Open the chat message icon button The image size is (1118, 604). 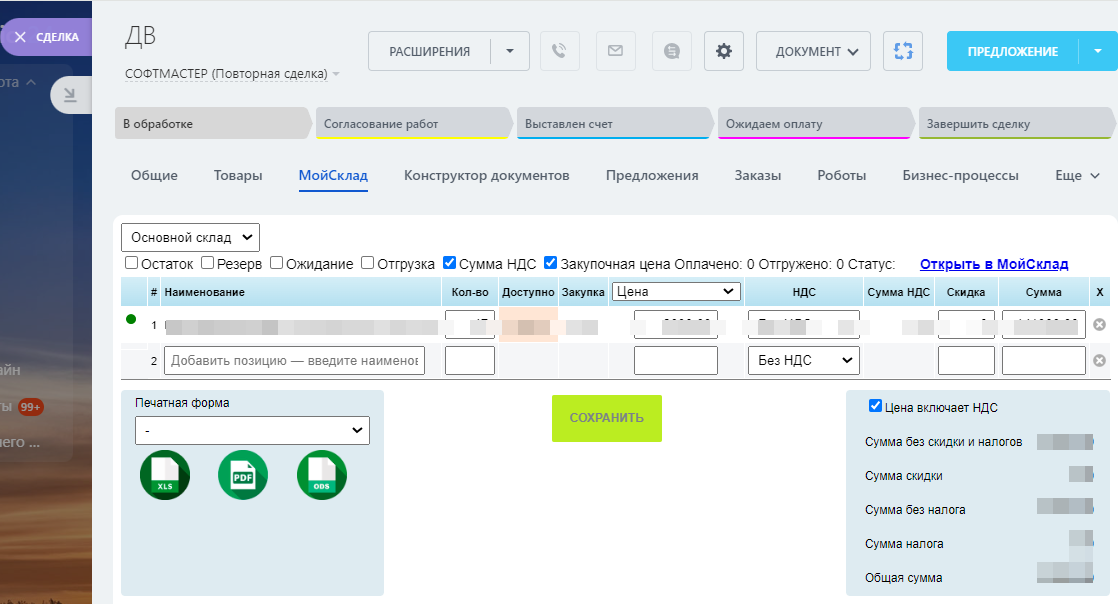point(671,51)
